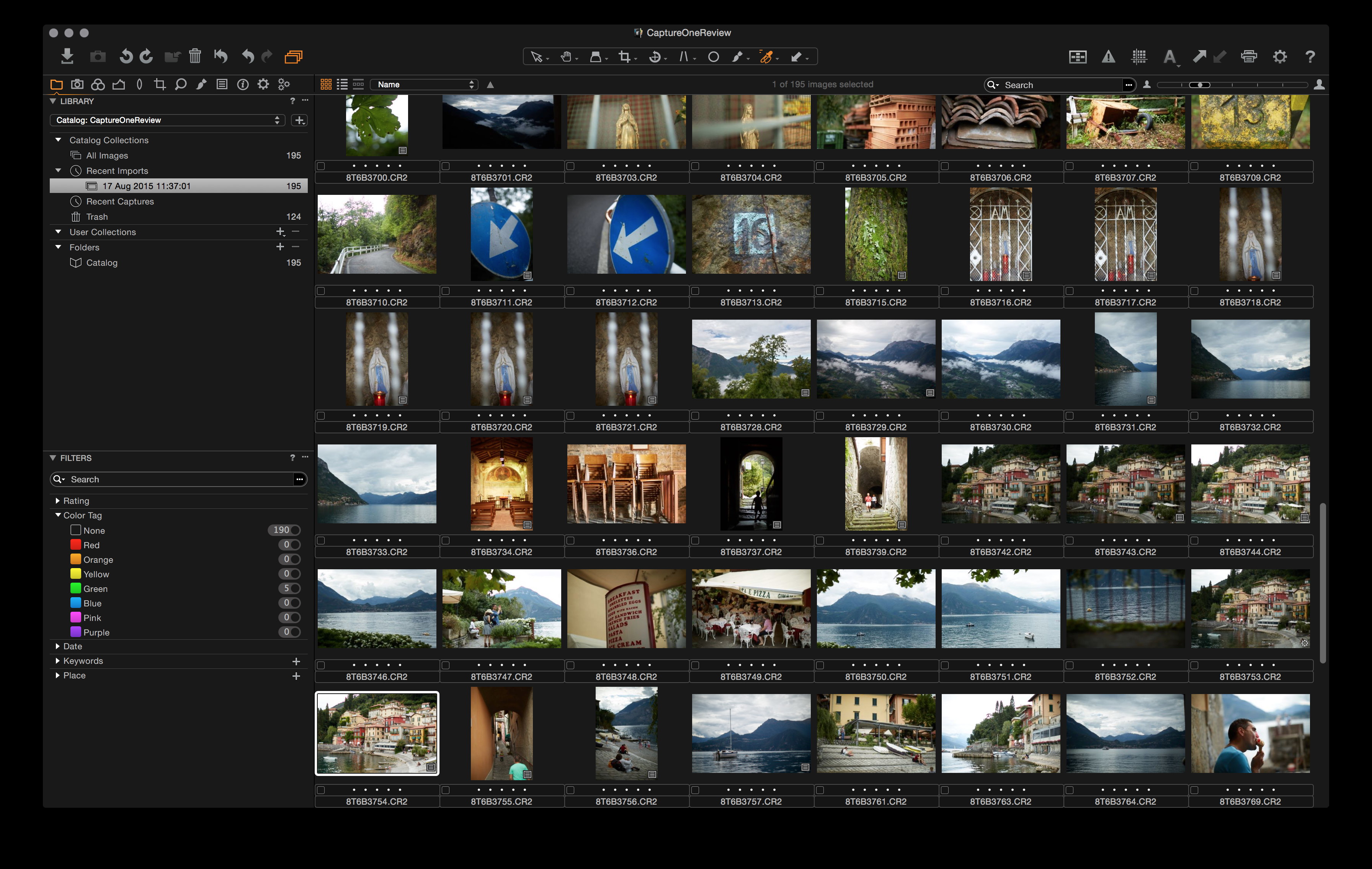Click the printer icon in toolbar
The width and height of the screenshot is (1372, 869).
coord(1249,56)
